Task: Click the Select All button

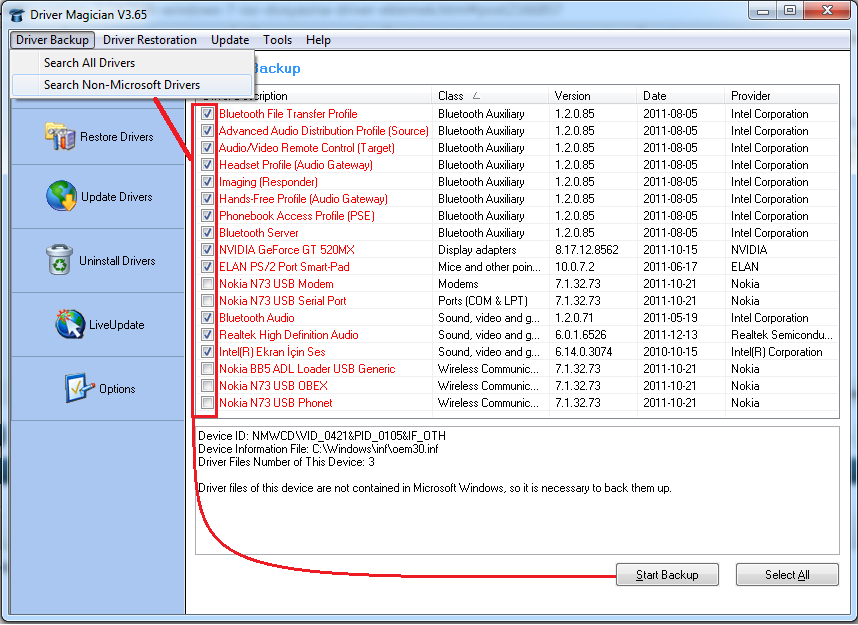Action: coord(787,575)
